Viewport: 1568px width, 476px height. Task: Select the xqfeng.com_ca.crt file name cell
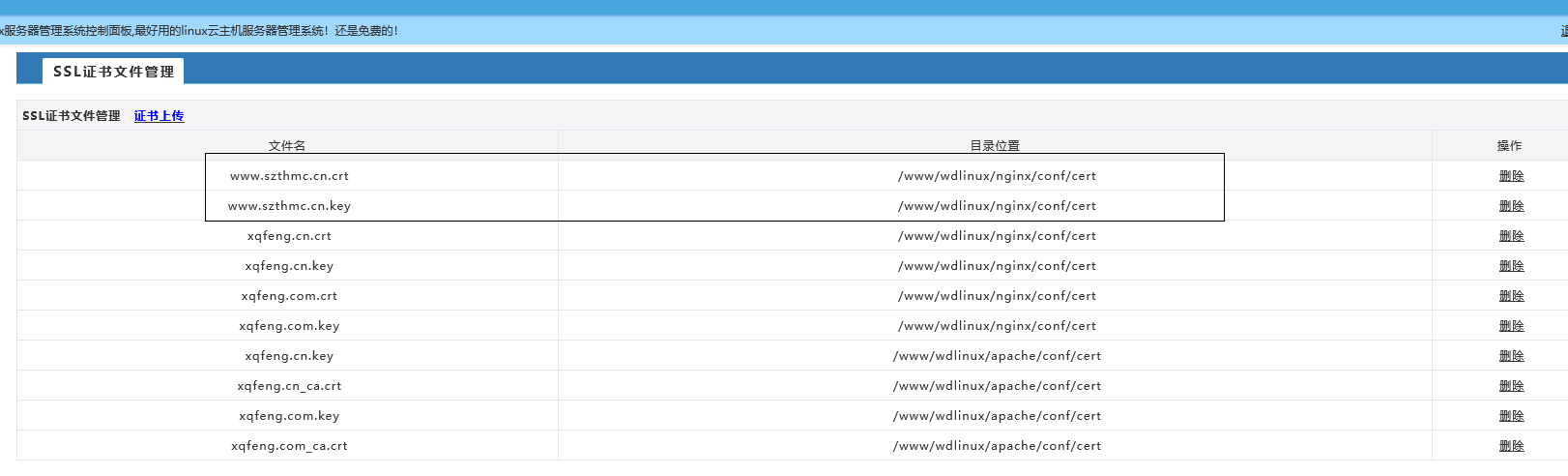pos(289,446)
